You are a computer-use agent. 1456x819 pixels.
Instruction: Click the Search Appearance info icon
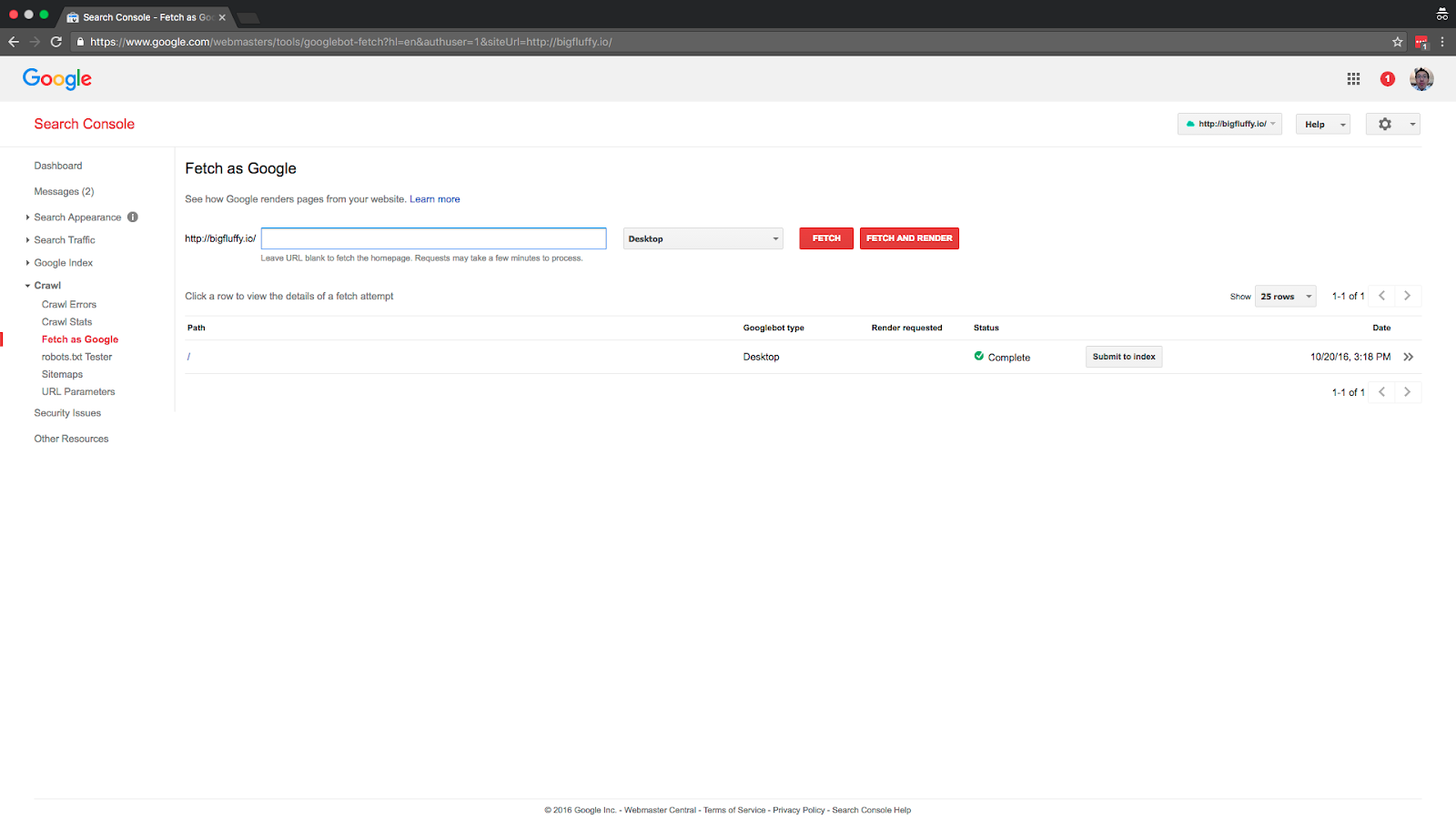click(x=133, y=217)
